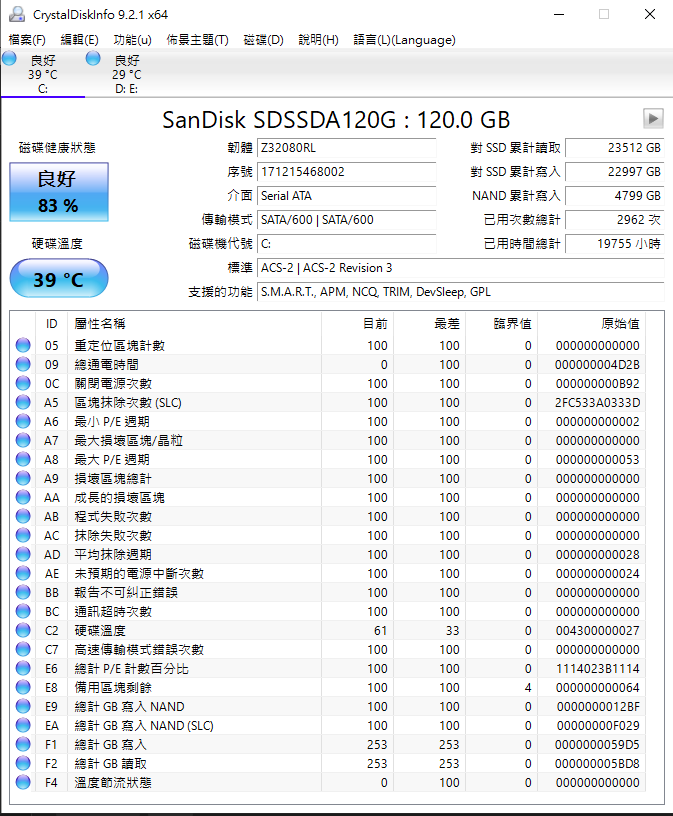This screenshot has height=816, width=673.
Task: Click the interface field Serial ATA
Action: 347,196
